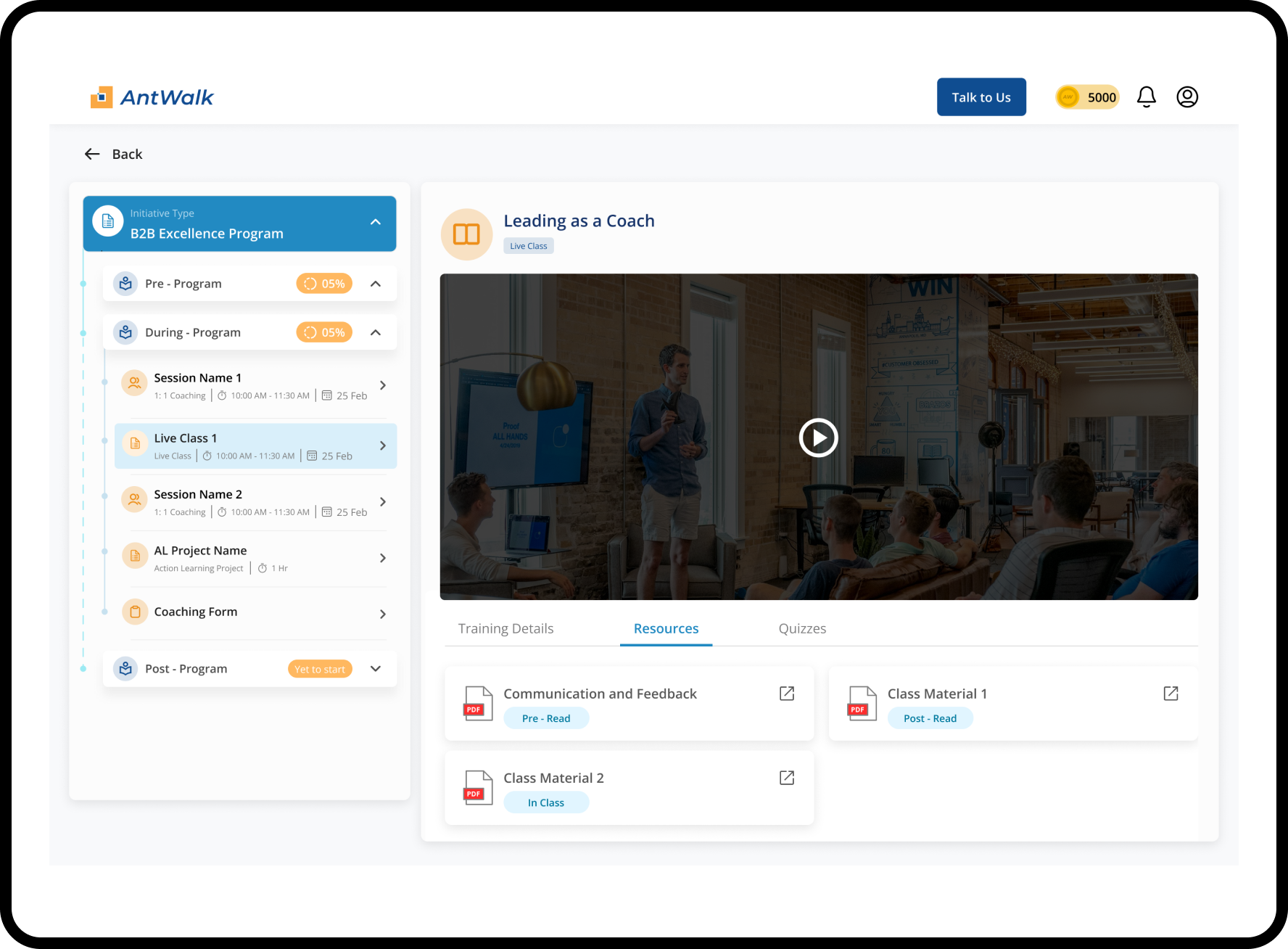Viewport: 1288px width, 949px height.
Task: Click the Post - Program stage icon
Action: tap(125, 668)
